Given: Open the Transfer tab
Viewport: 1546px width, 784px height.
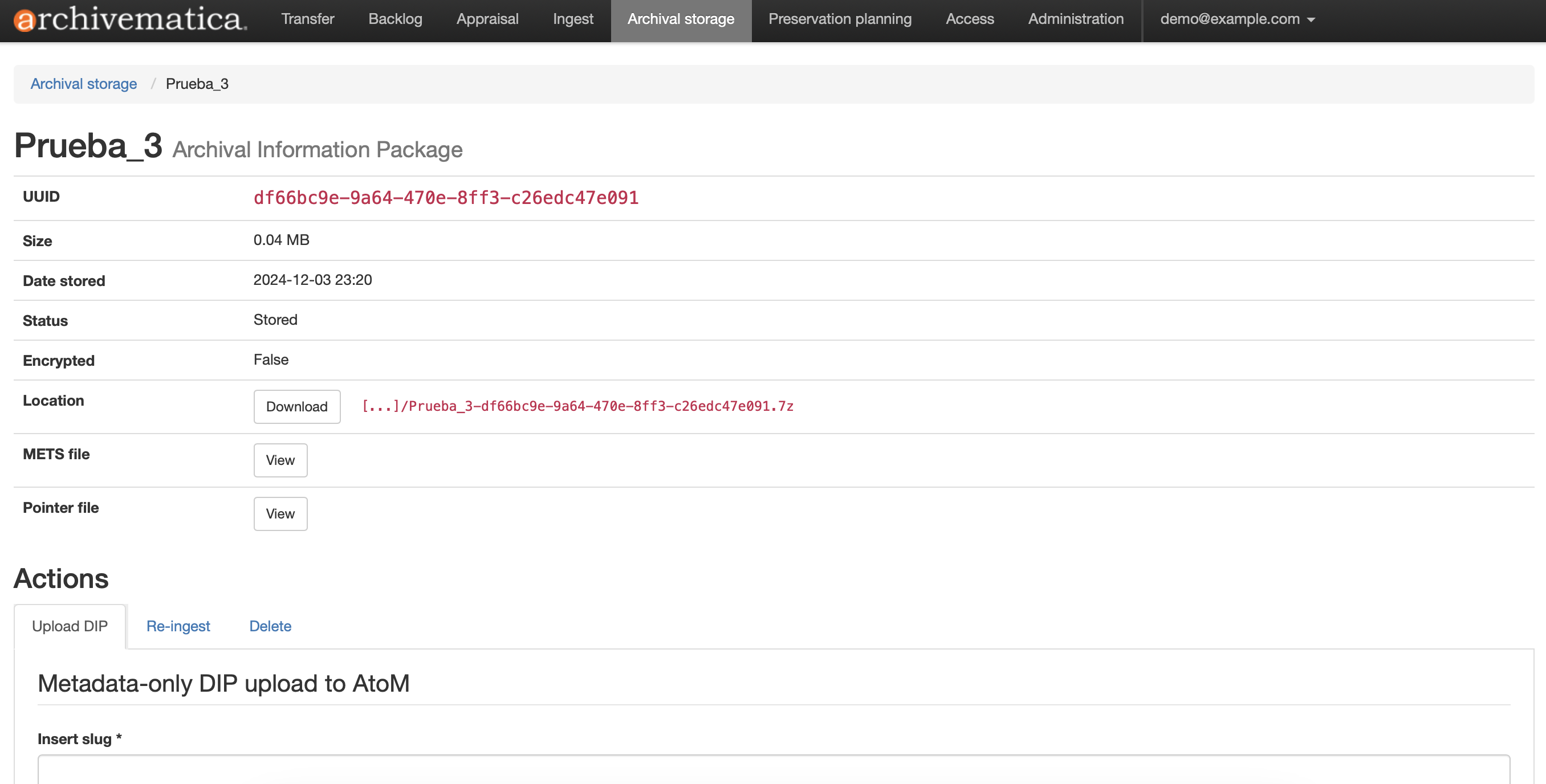Looking at the screenshot, I should click(x=307, y=19).
